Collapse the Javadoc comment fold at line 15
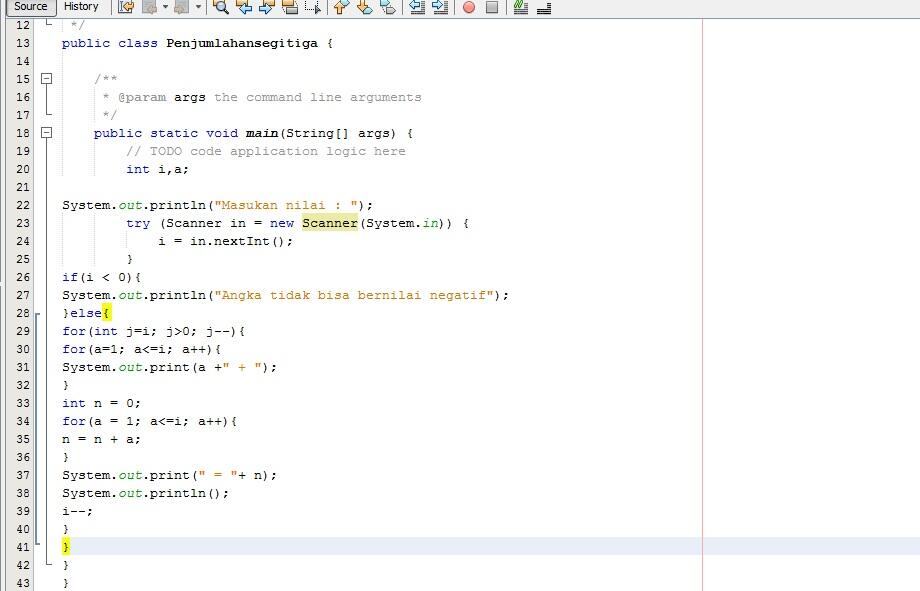This screenshot has width=920, height=591. pyautogui.click(x=46, y=79)
